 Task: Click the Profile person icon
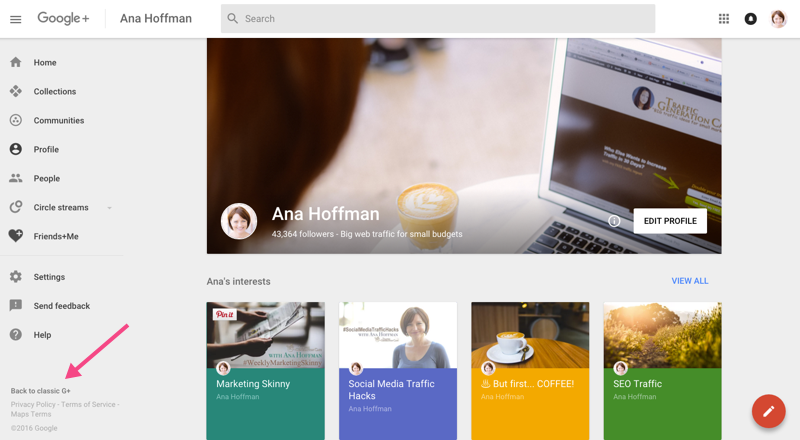[16, 149]
